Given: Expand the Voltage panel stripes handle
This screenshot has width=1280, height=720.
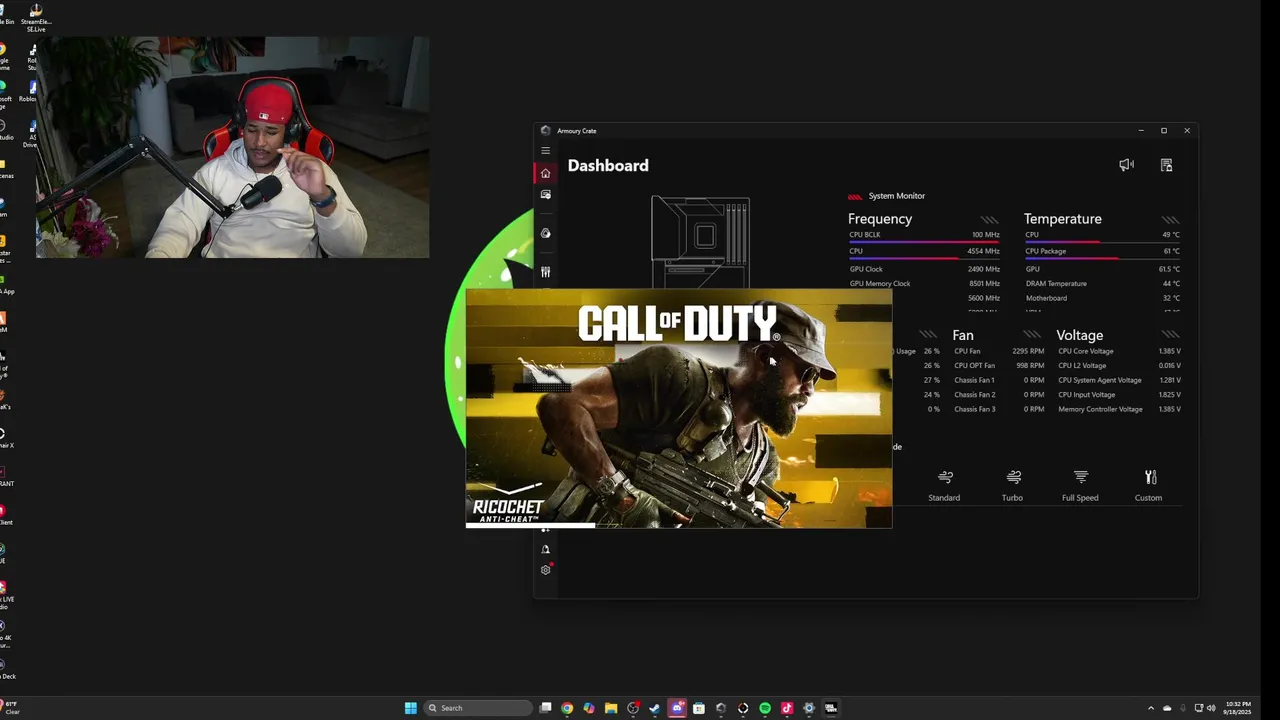Looking at the screenshot, I should pos(1170,335).
